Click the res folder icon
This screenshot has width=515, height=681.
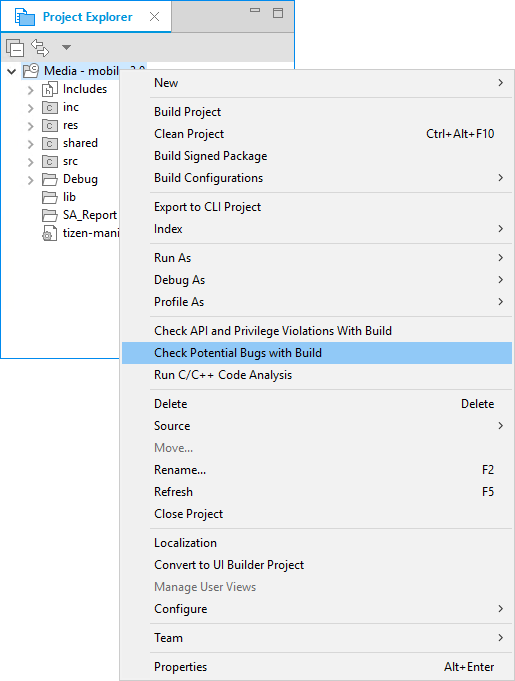pos(50,126)
